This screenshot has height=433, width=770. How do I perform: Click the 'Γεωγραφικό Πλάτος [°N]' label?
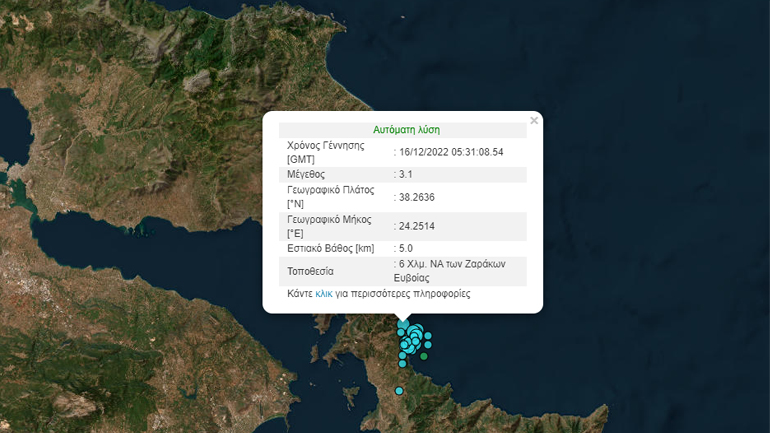pyautogui.click(x=330, y=196)
